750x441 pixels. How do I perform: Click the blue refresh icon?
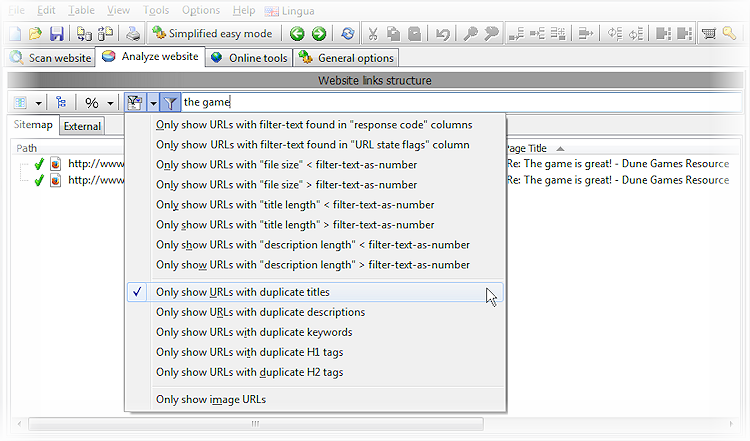point(348,33)
